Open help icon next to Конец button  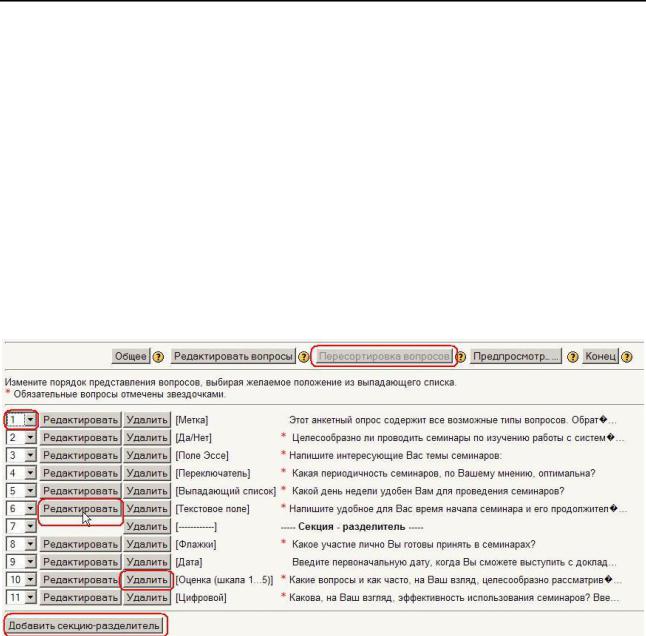tap(627, 357)
